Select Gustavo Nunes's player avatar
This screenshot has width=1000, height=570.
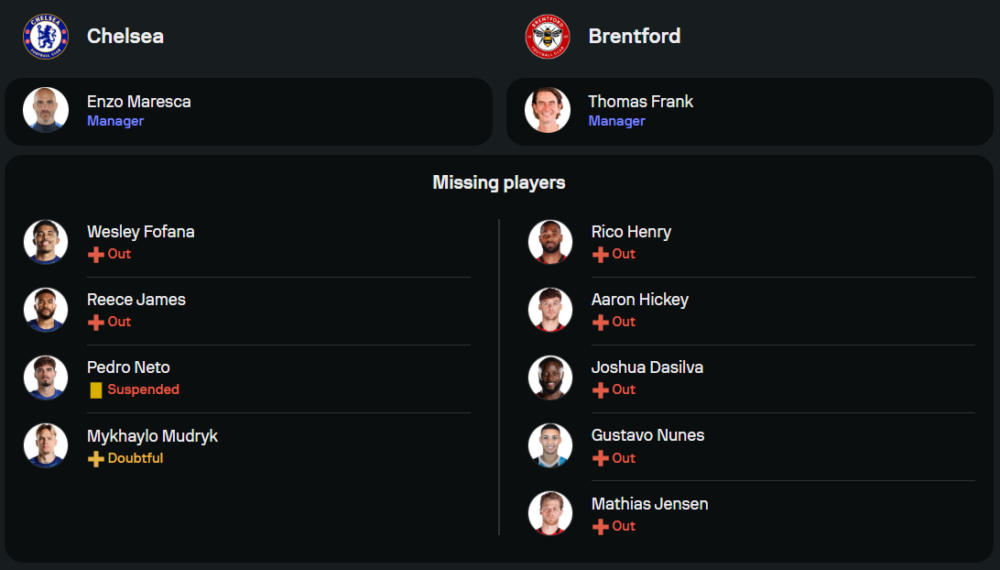coord(550,446)
